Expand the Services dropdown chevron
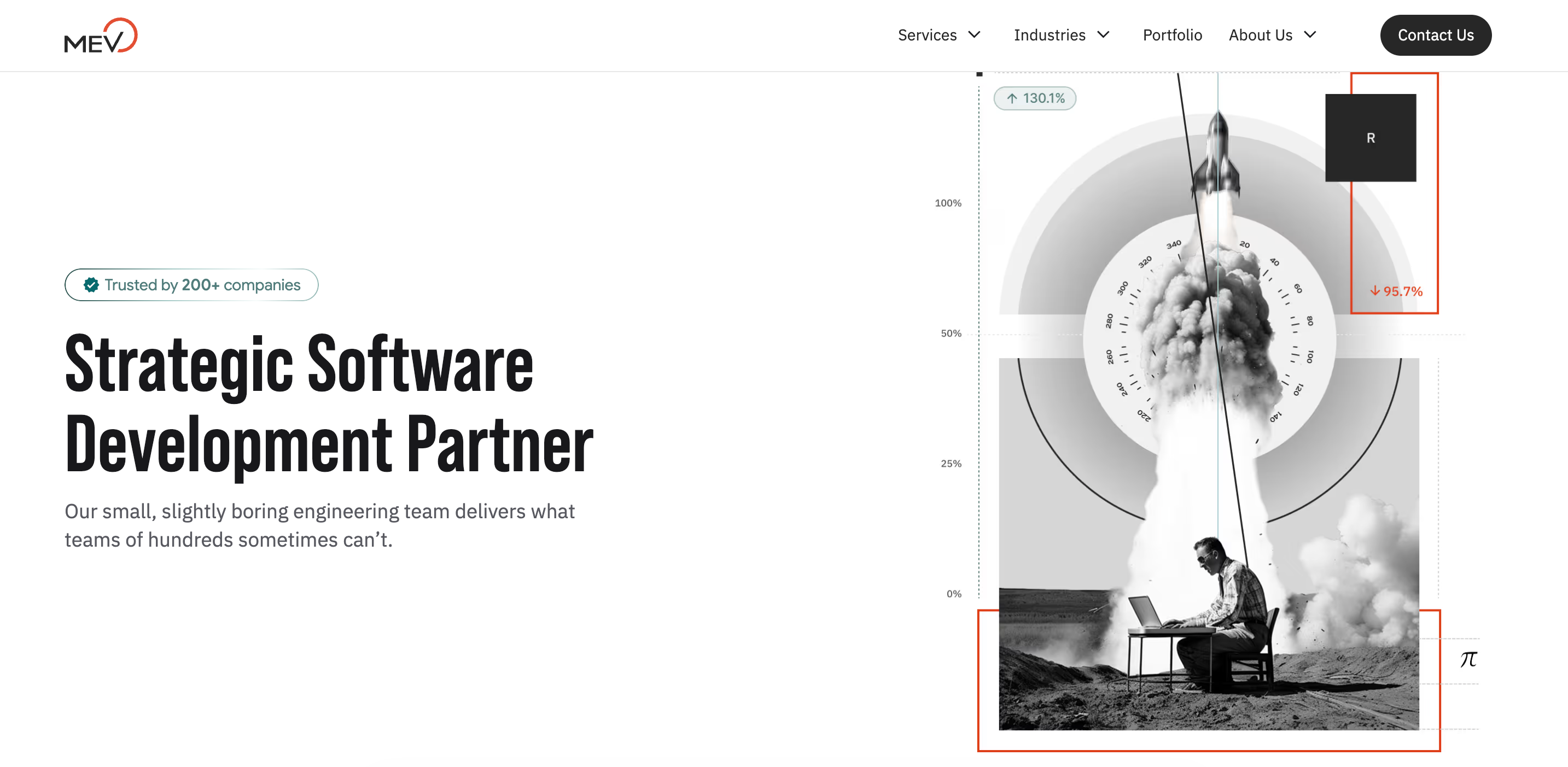 (x=974, y=34)
